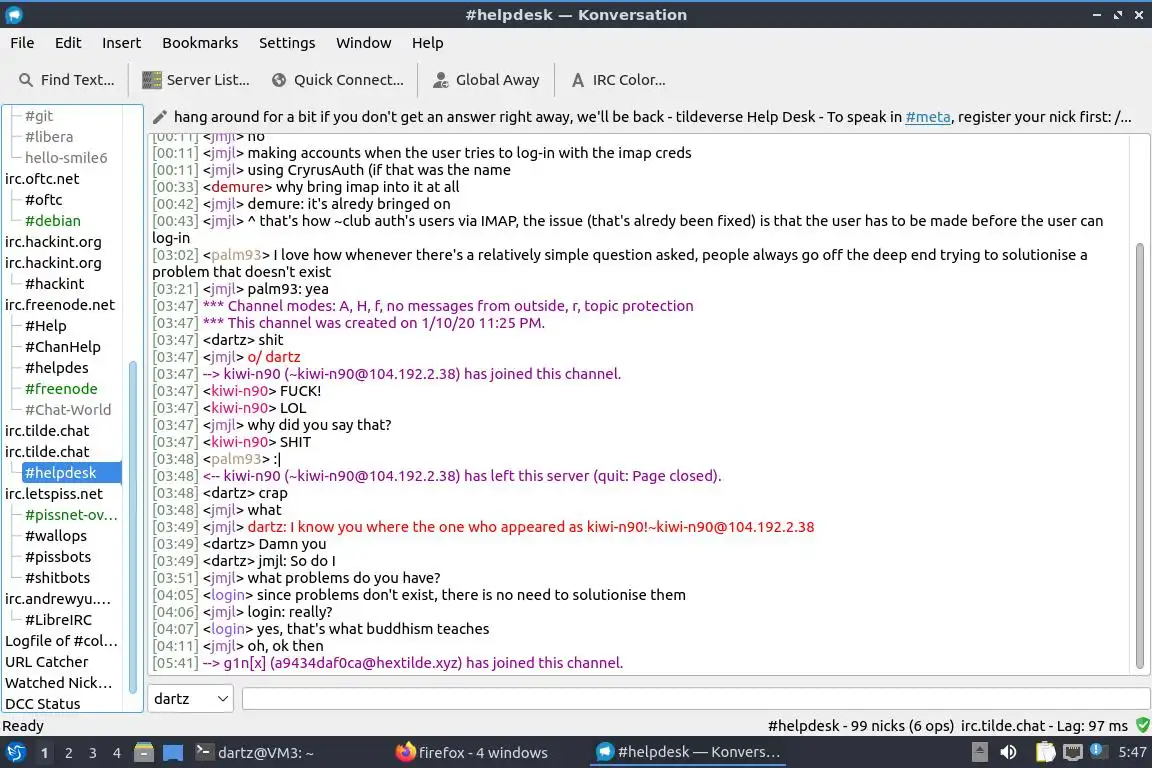This screenshot has height=768, width=1152.
Task: Open the Help menu
Action: click(428, 43)
